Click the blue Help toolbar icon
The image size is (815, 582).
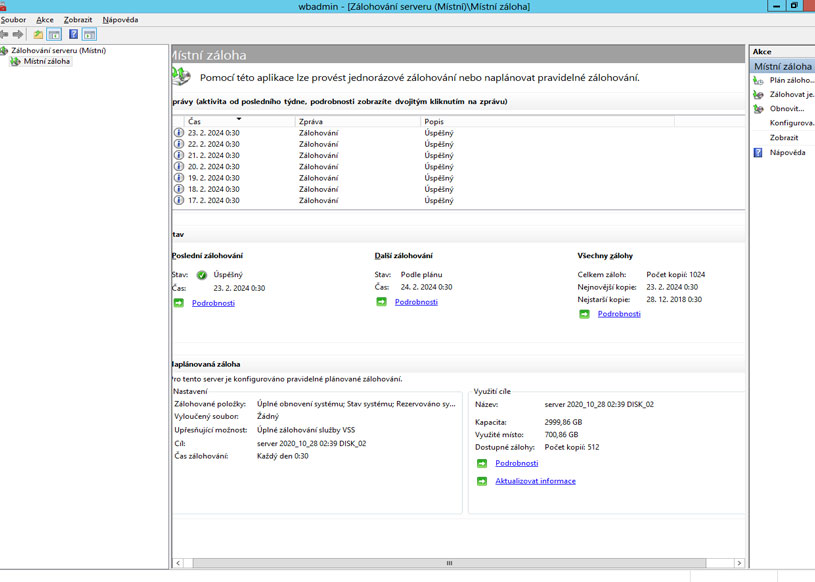pos(74,34)
